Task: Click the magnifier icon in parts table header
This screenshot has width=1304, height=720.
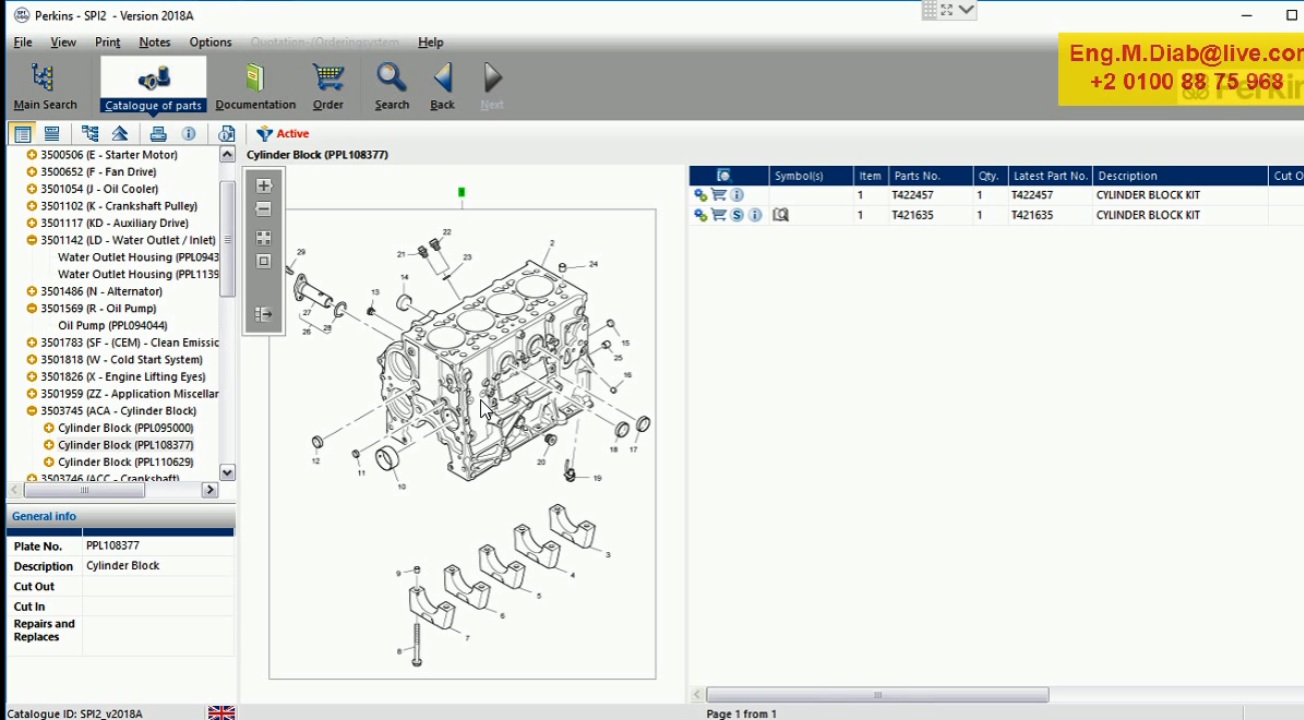Action: [724, 176]
